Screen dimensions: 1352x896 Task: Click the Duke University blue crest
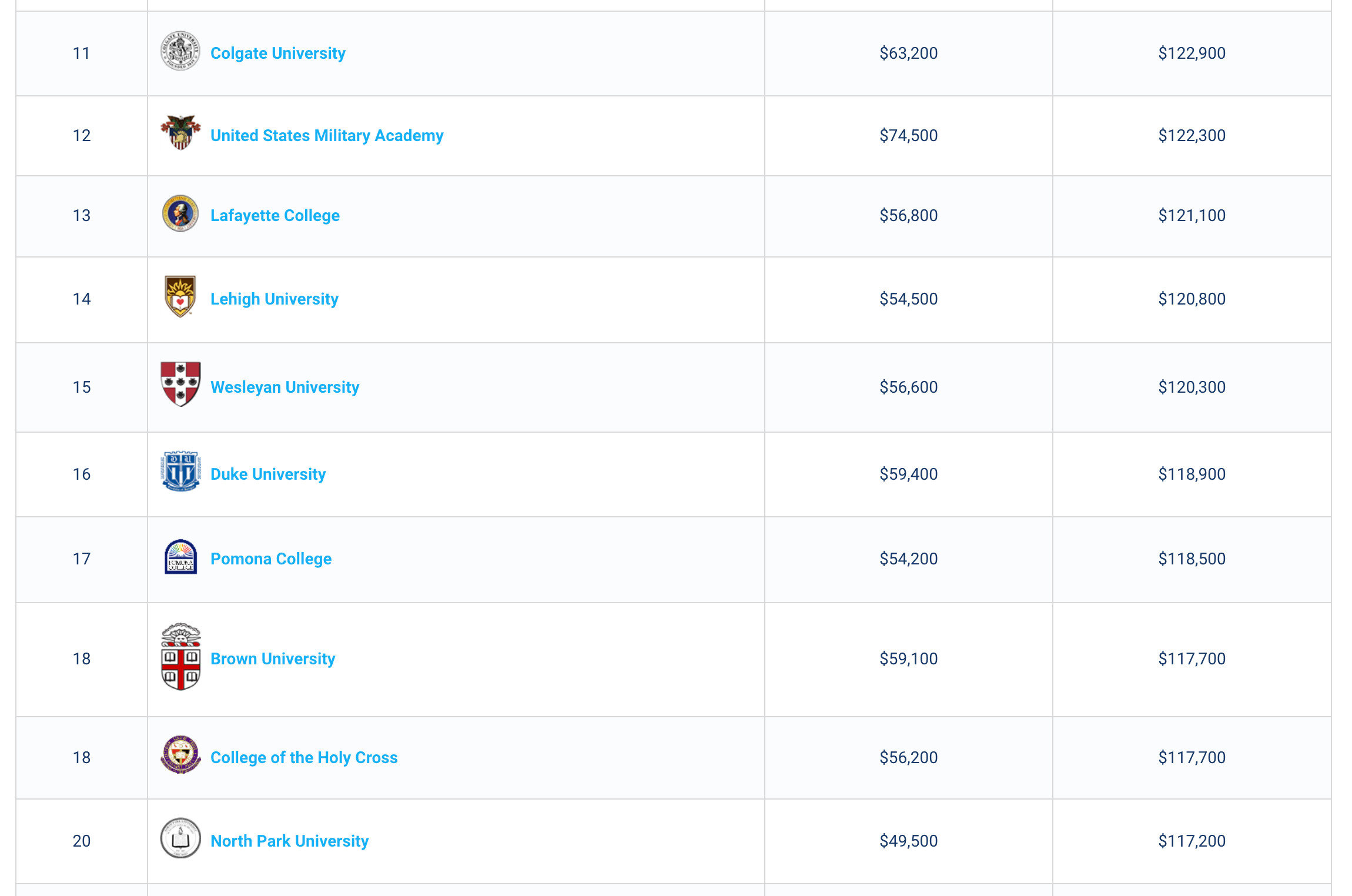[180, 472]
